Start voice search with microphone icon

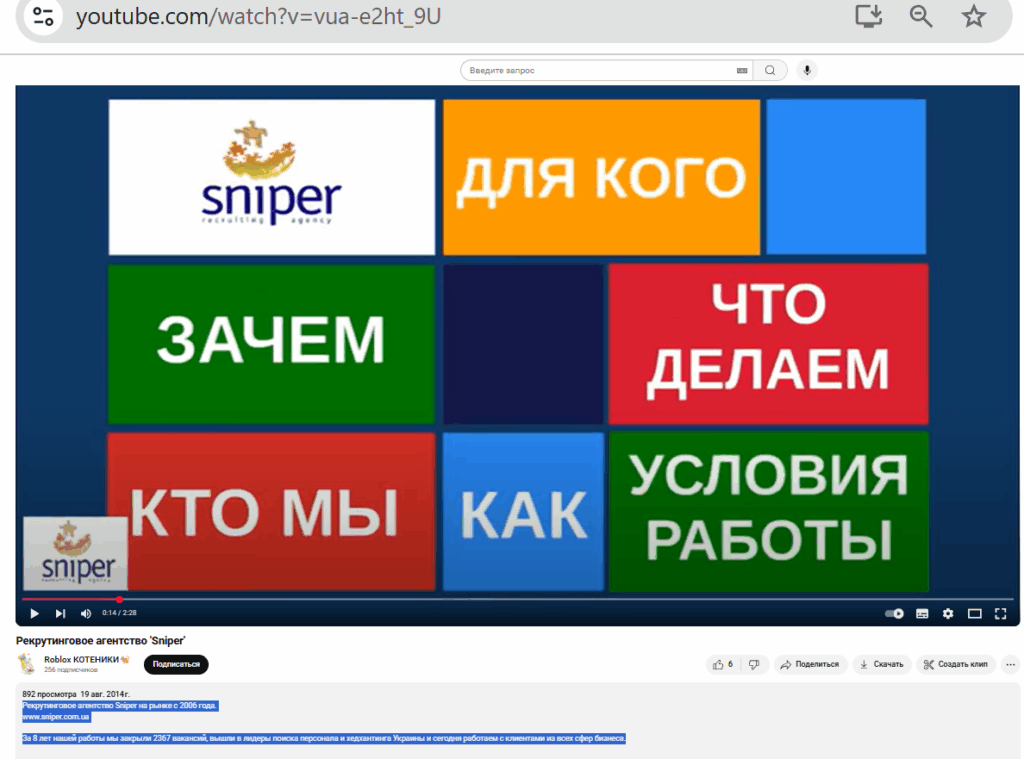pos(807,71)
